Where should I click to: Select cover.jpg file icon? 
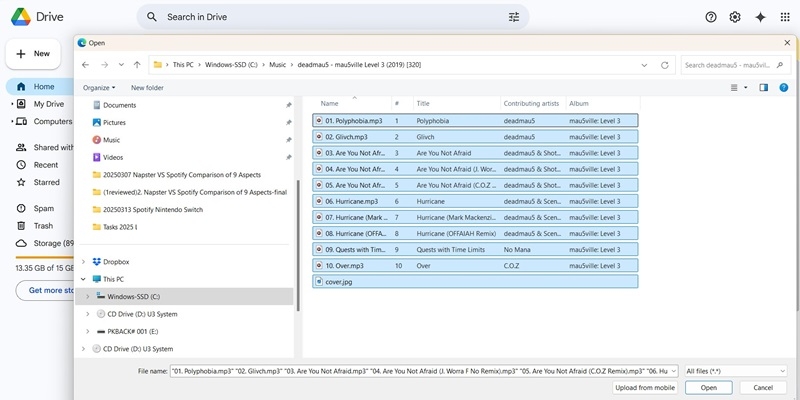pos(319,282)
